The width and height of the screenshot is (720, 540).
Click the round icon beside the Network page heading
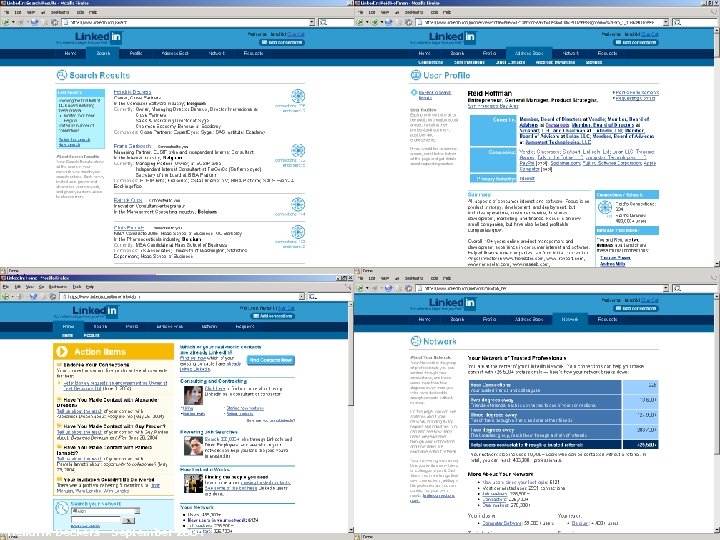[416, 341]
